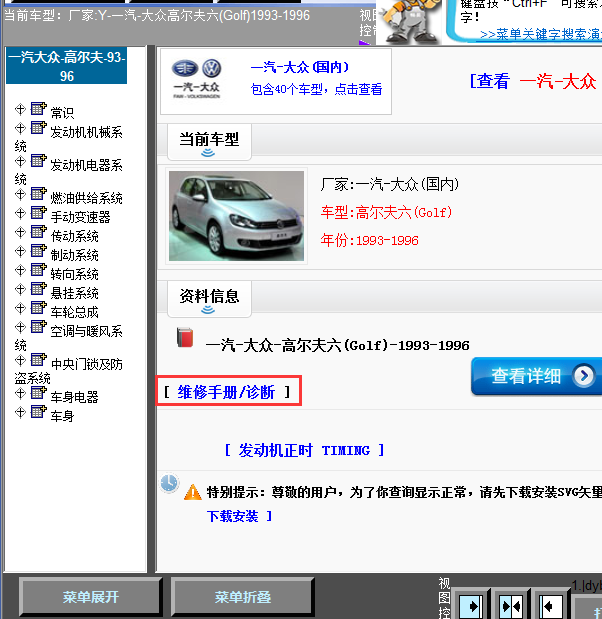Click the folder icon beside 车轮总成
This screenshot has height=619, width=602.
pyautogui.click(x=39, y=308)
